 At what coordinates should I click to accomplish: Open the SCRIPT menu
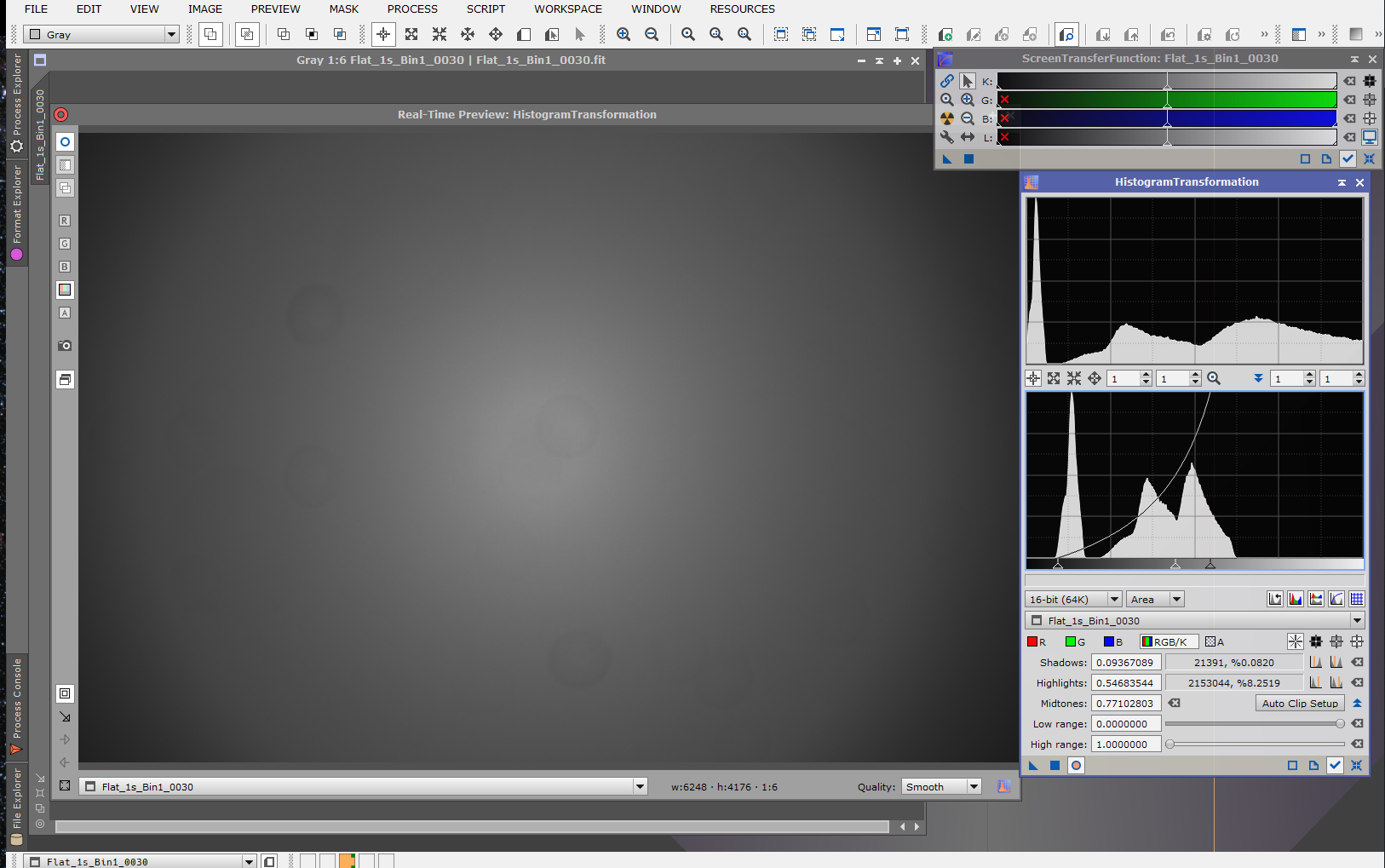click(x=486, y=9)
